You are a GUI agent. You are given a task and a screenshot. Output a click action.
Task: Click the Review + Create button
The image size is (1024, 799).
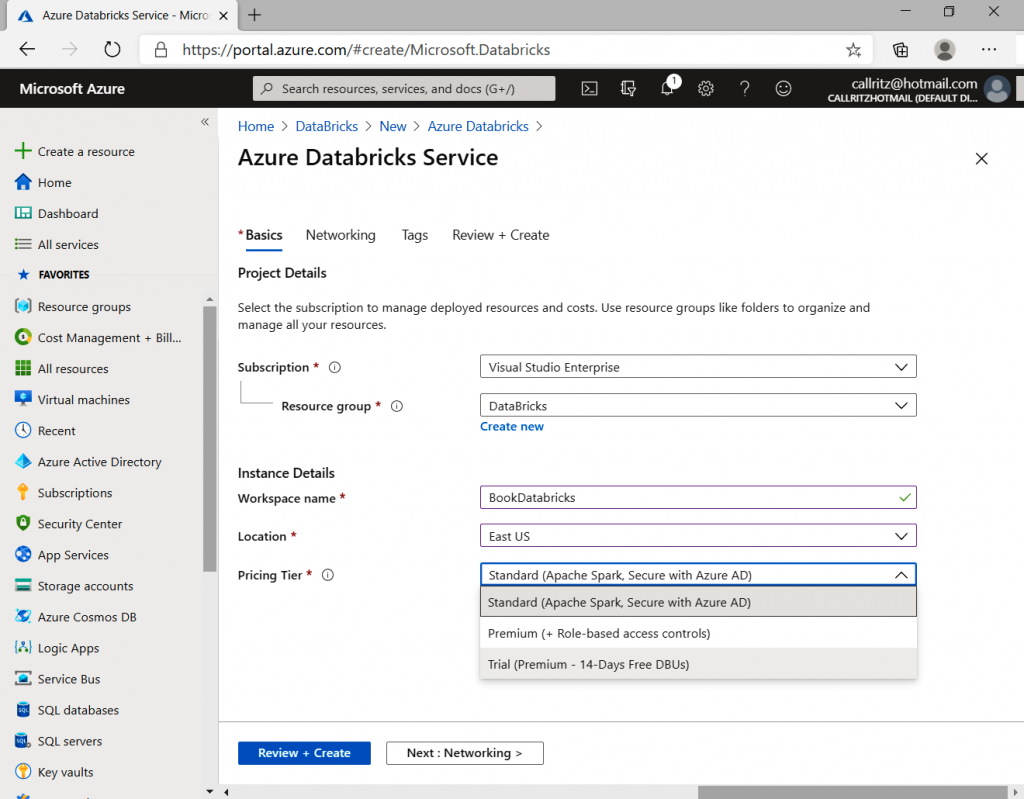click(x=304, y=753)
